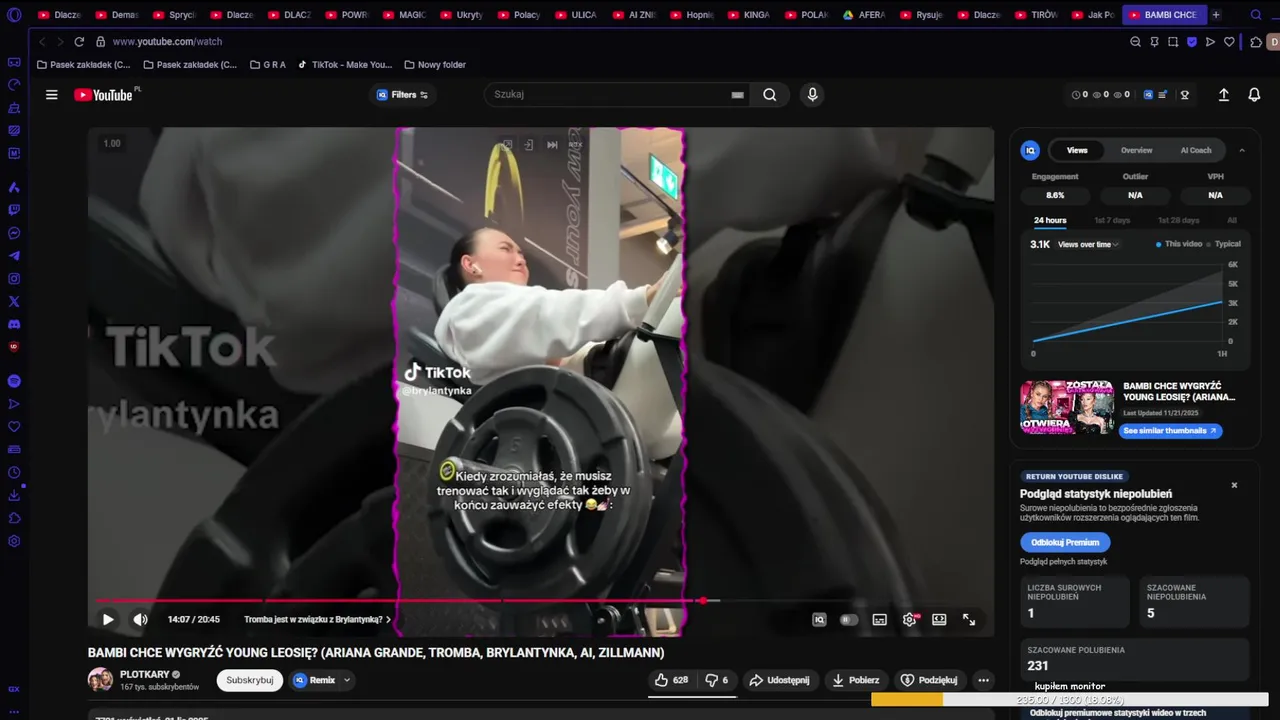Open Instagram in Opera sidebar
1280x720 pixels.
point(14,279)
